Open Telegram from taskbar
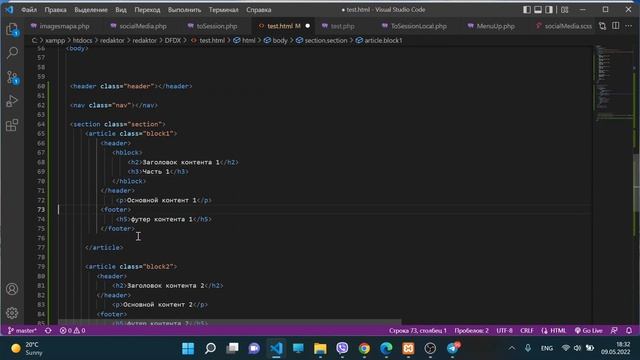This screenshot has width=640, height=360. (x=452, y=348)
